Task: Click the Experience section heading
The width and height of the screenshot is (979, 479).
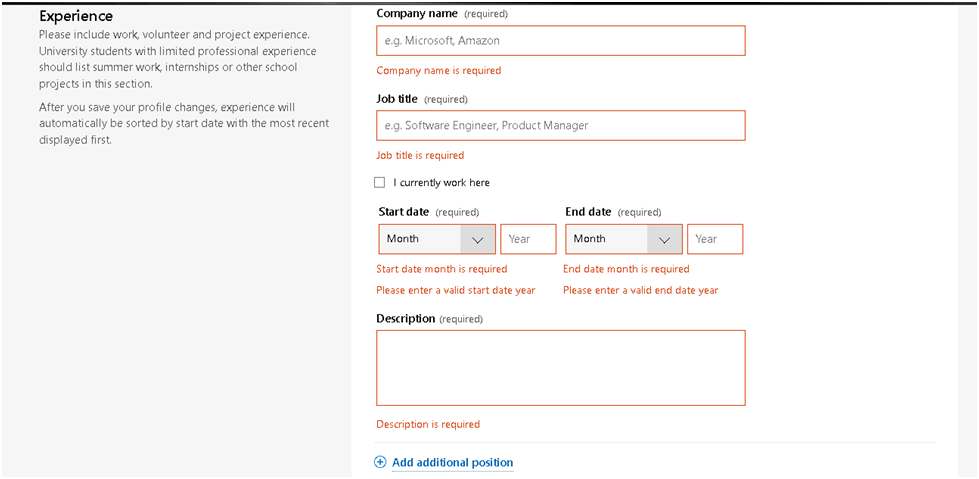Action: tap(76, 16)
